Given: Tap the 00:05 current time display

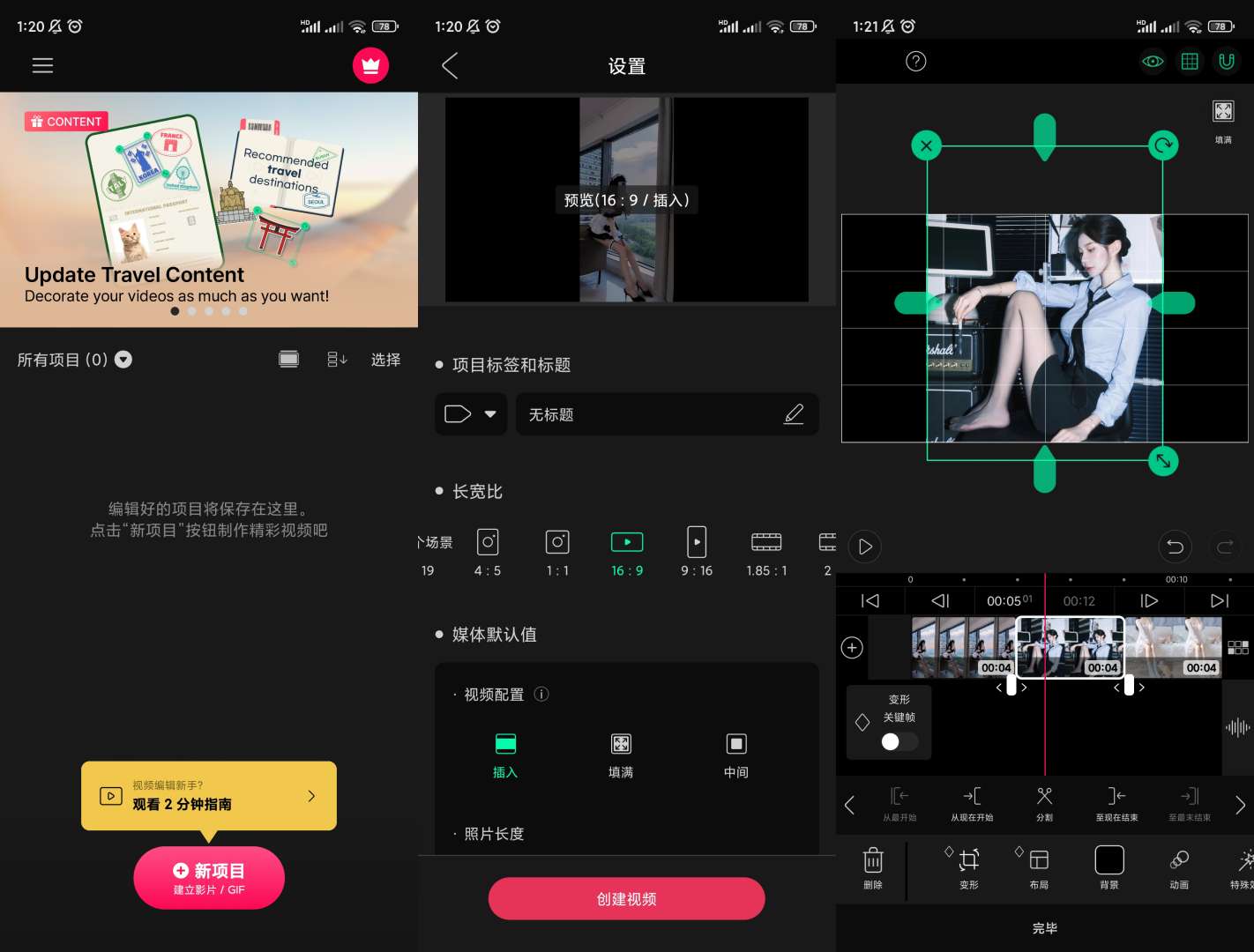Looking at the screenshot, I should tap(1009, 601).
